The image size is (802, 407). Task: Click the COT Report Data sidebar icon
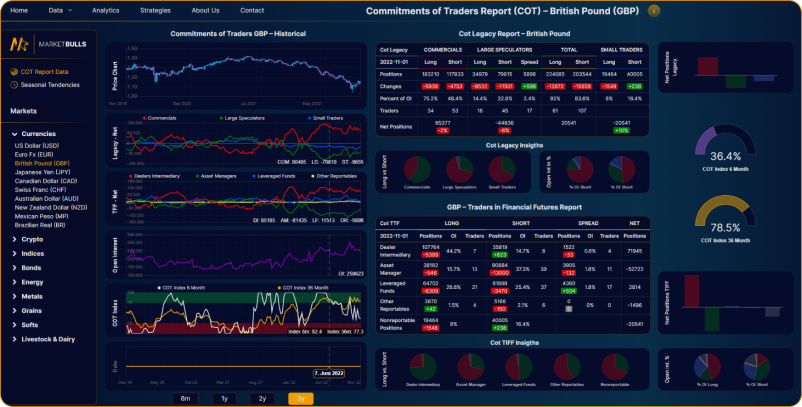[14, 72]
